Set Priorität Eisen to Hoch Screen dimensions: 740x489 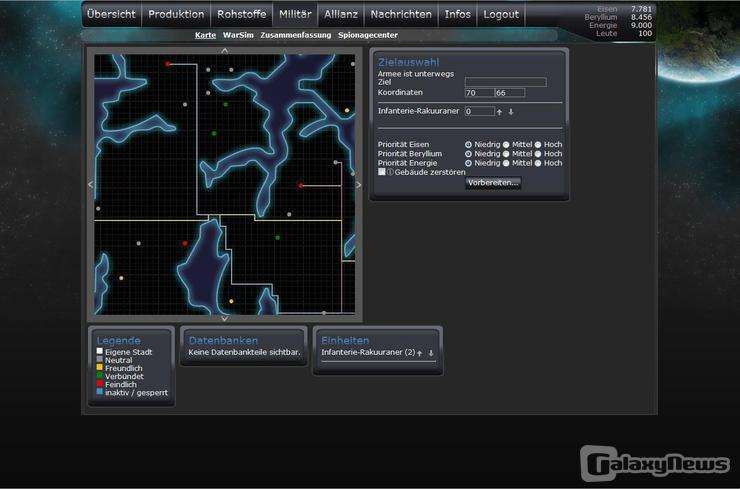click(538, 144)
